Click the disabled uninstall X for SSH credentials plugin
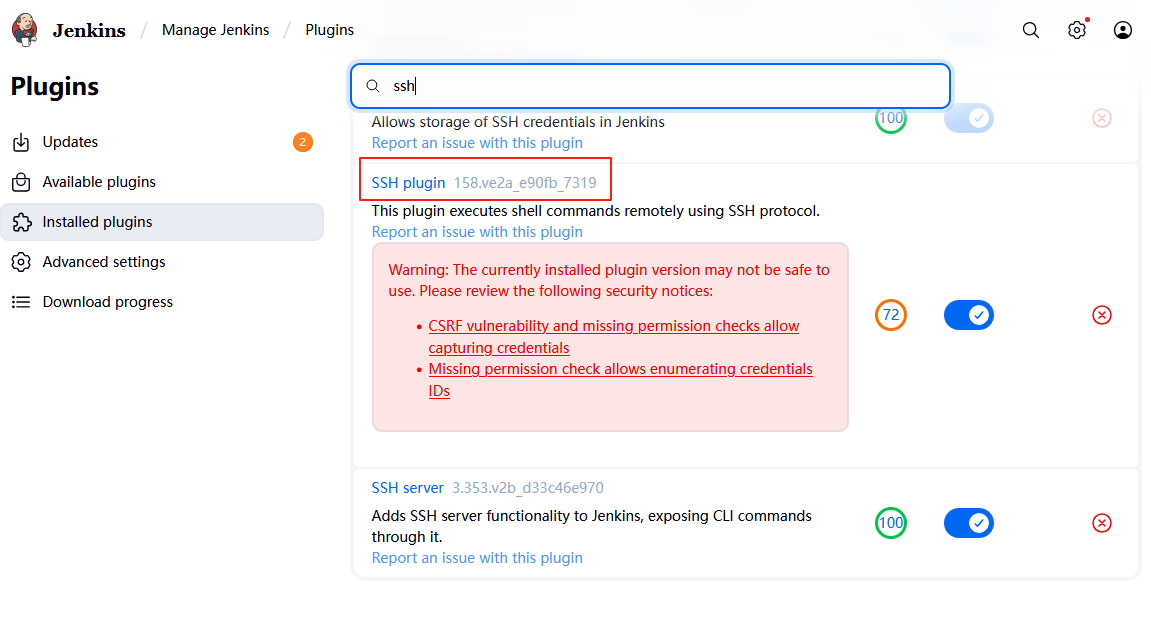 point(1101,118)
